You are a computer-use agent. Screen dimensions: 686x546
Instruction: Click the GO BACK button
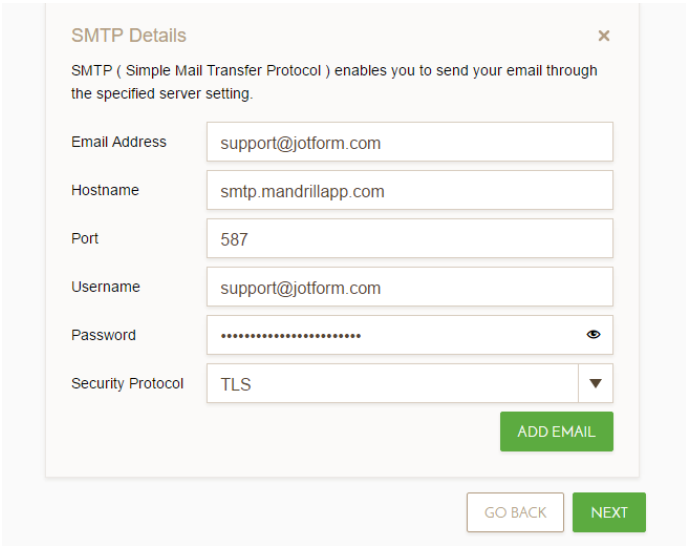[515, 512]
